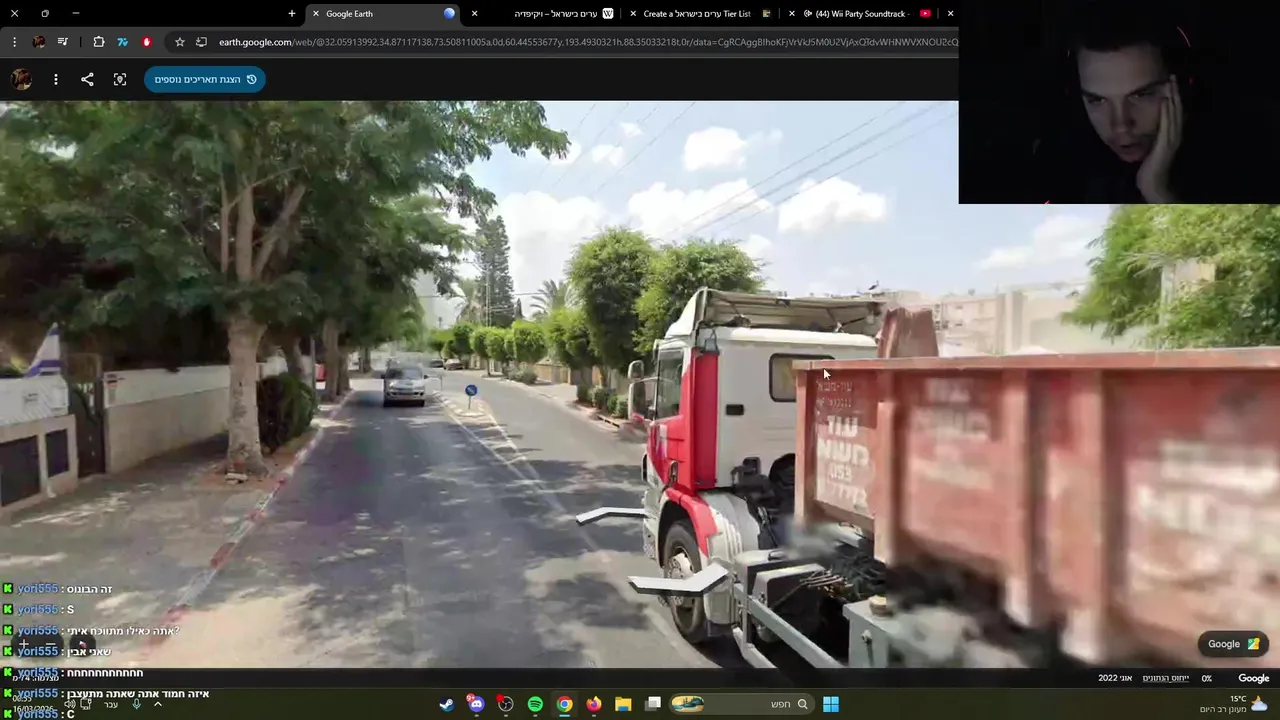Click the blue road sign on the median

tap(471, 390)
